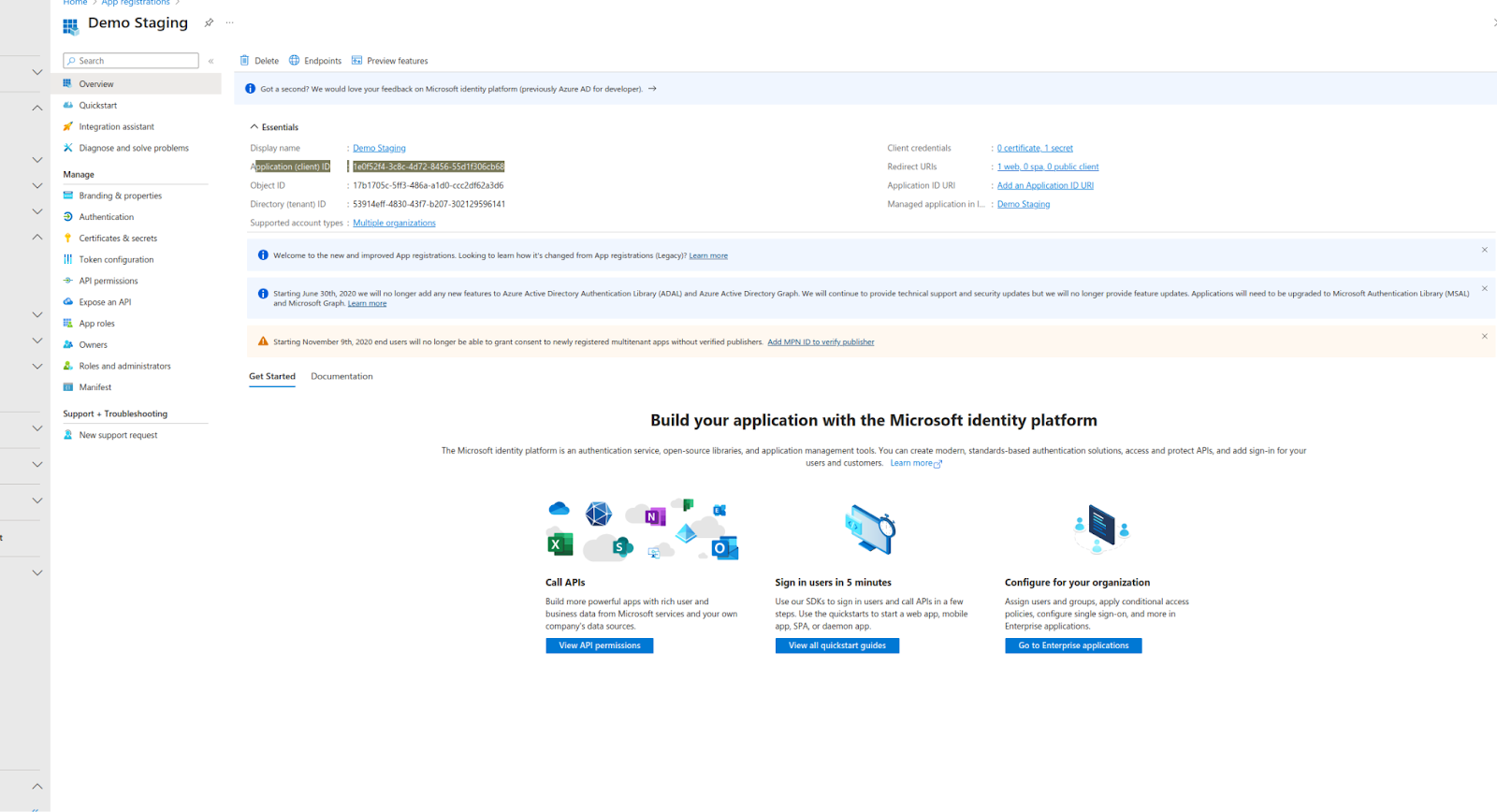Image resolution: width=1497 pixels, height=812 pixels.
Task: Collapse the sidebar with the double chevron
Action: [x=211, y=61]
